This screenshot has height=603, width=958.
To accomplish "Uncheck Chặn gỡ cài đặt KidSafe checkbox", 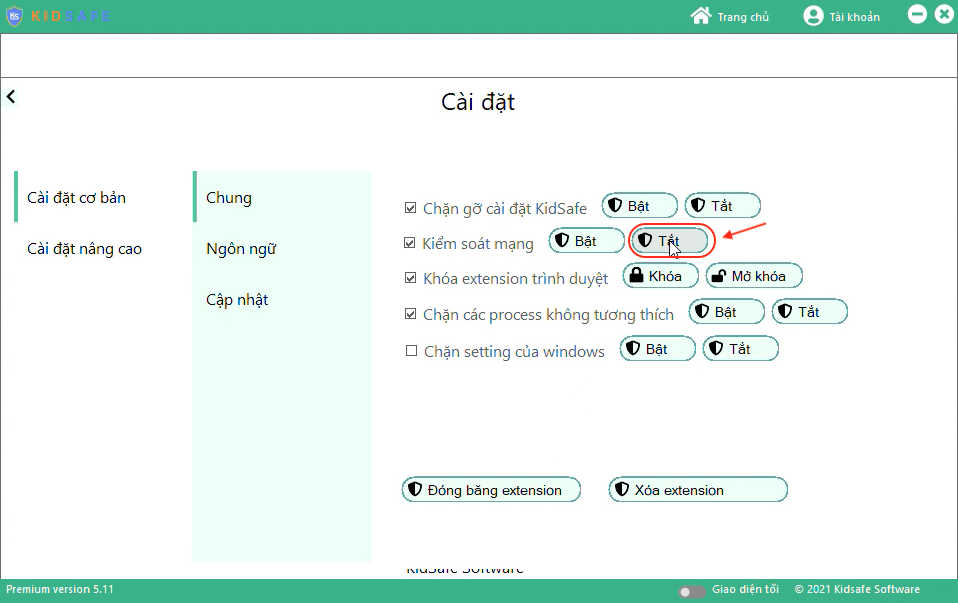I will [410, 208].
